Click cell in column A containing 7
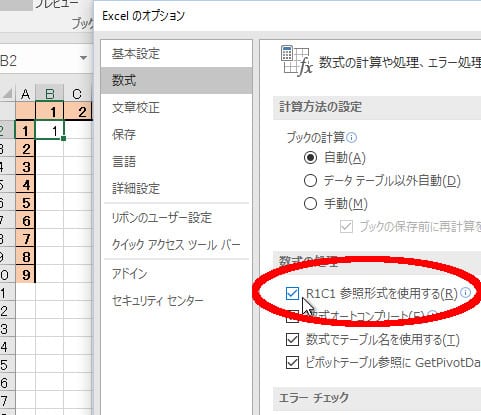Image resolution: width=481 pixels, height=415 pixels. click(x=25, y=239)
